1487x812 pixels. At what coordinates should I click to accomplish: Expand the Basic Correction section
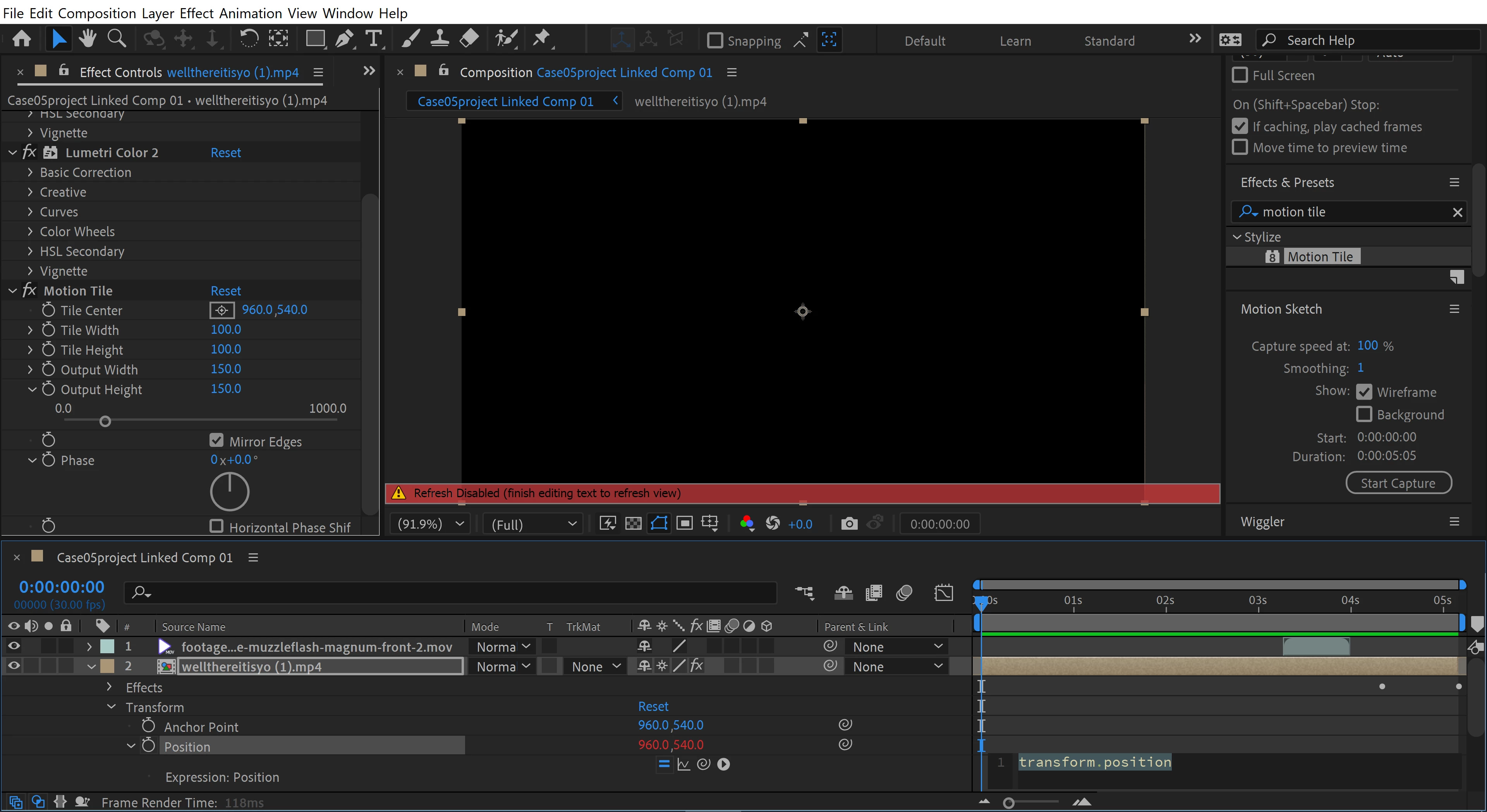30,172
